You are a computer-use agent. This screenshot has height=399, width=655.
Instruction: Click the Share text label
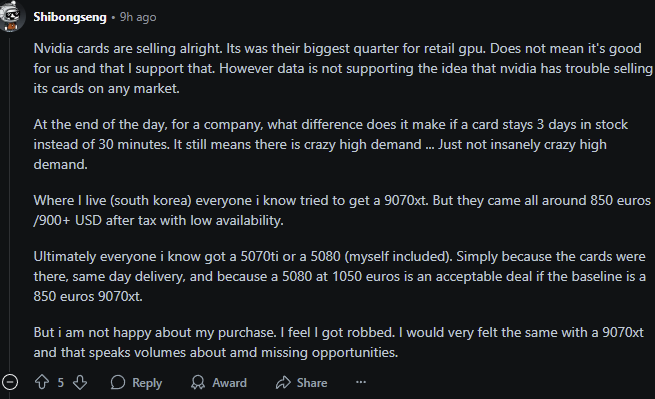tap(312, 383)
